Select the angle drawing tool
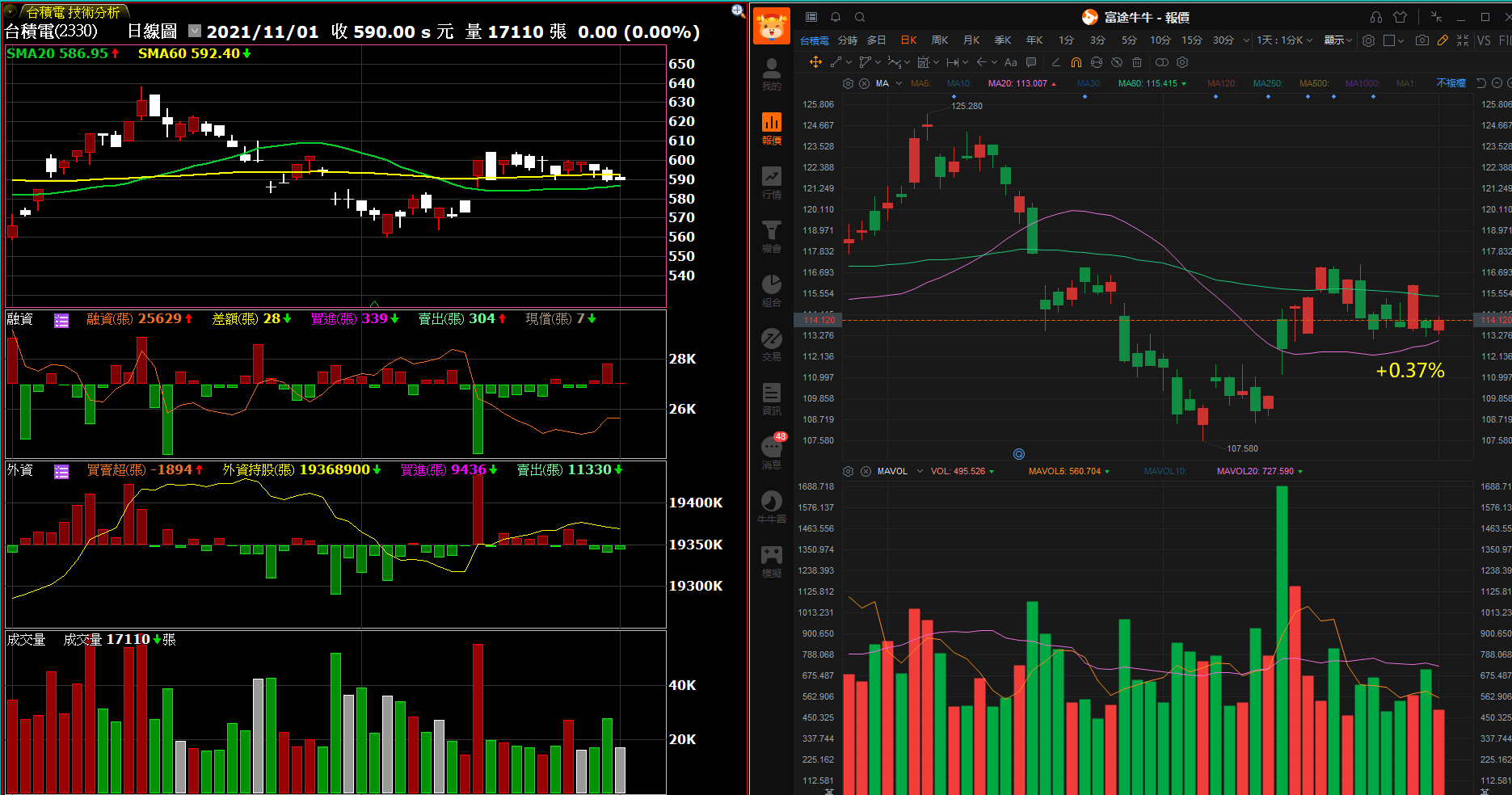This screenshot has width=1512, height=795. [x=1055, y=62]
